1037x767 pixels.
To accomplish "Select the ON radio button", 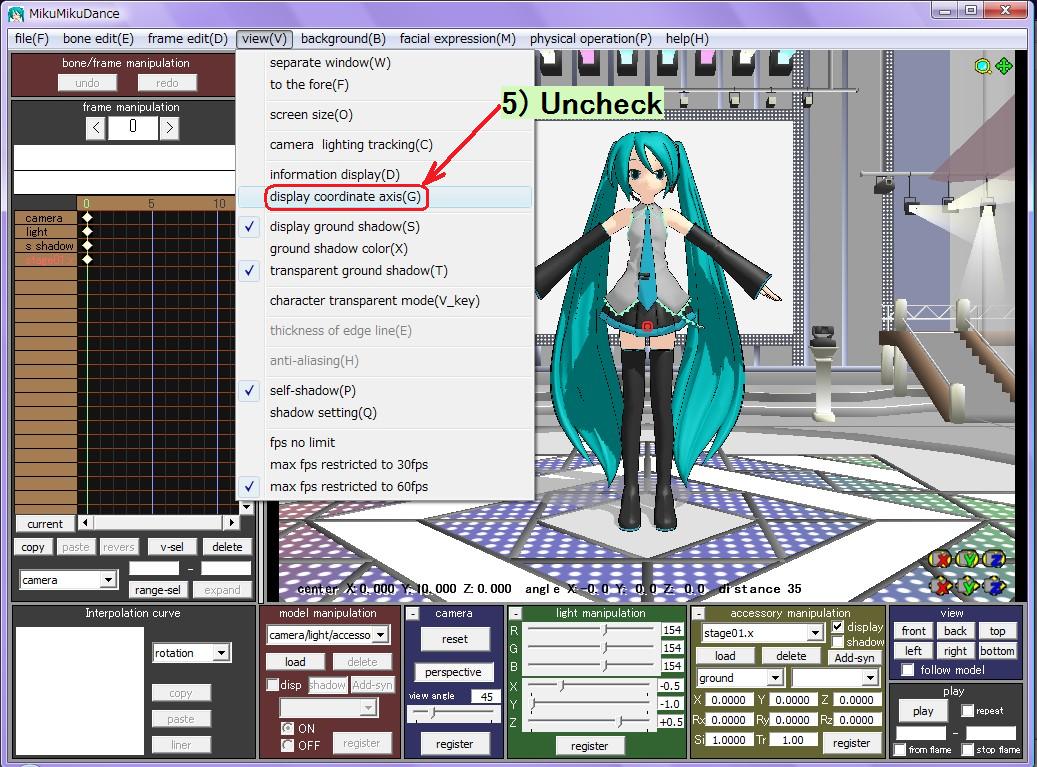I will pyautogui.click(x=287, y=728).
